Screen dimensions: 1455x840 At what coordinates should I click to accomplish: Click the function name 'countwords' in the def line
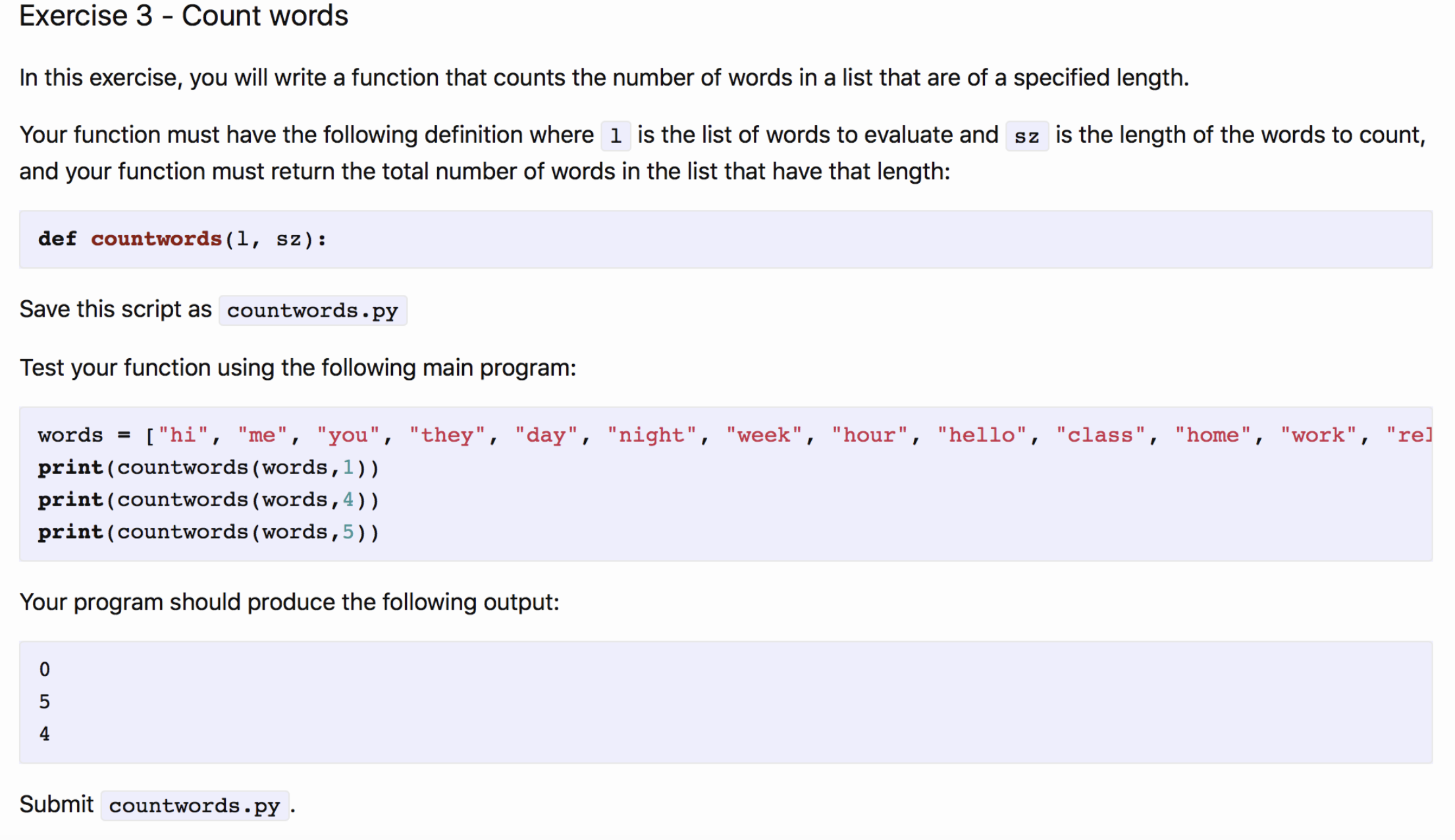pyautogui.click(x=156, y=239)
